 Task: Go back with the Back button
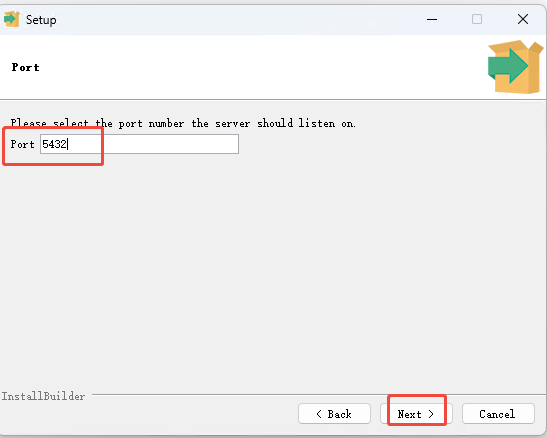(x=334, y=414)
